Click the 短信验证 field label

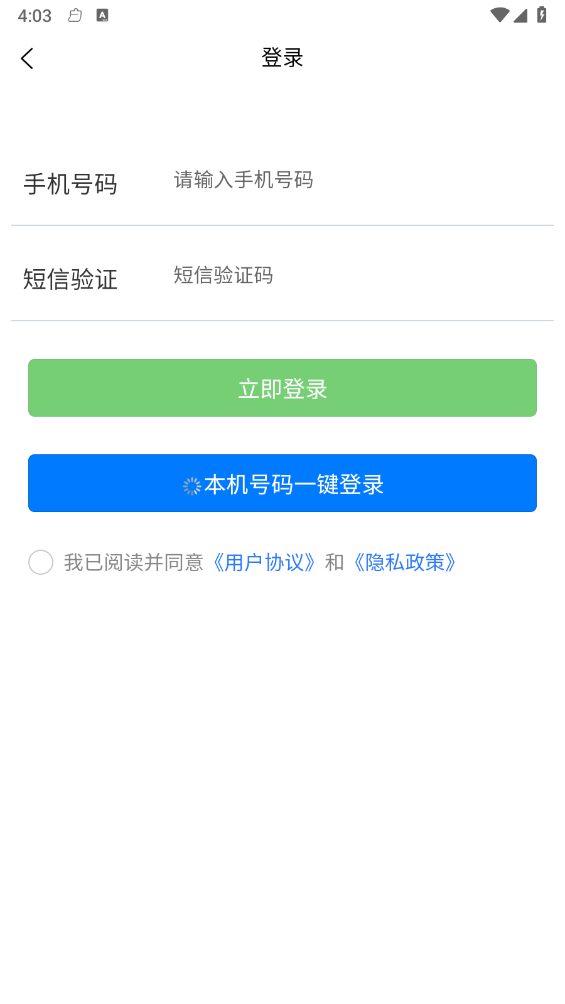(70, 279)
